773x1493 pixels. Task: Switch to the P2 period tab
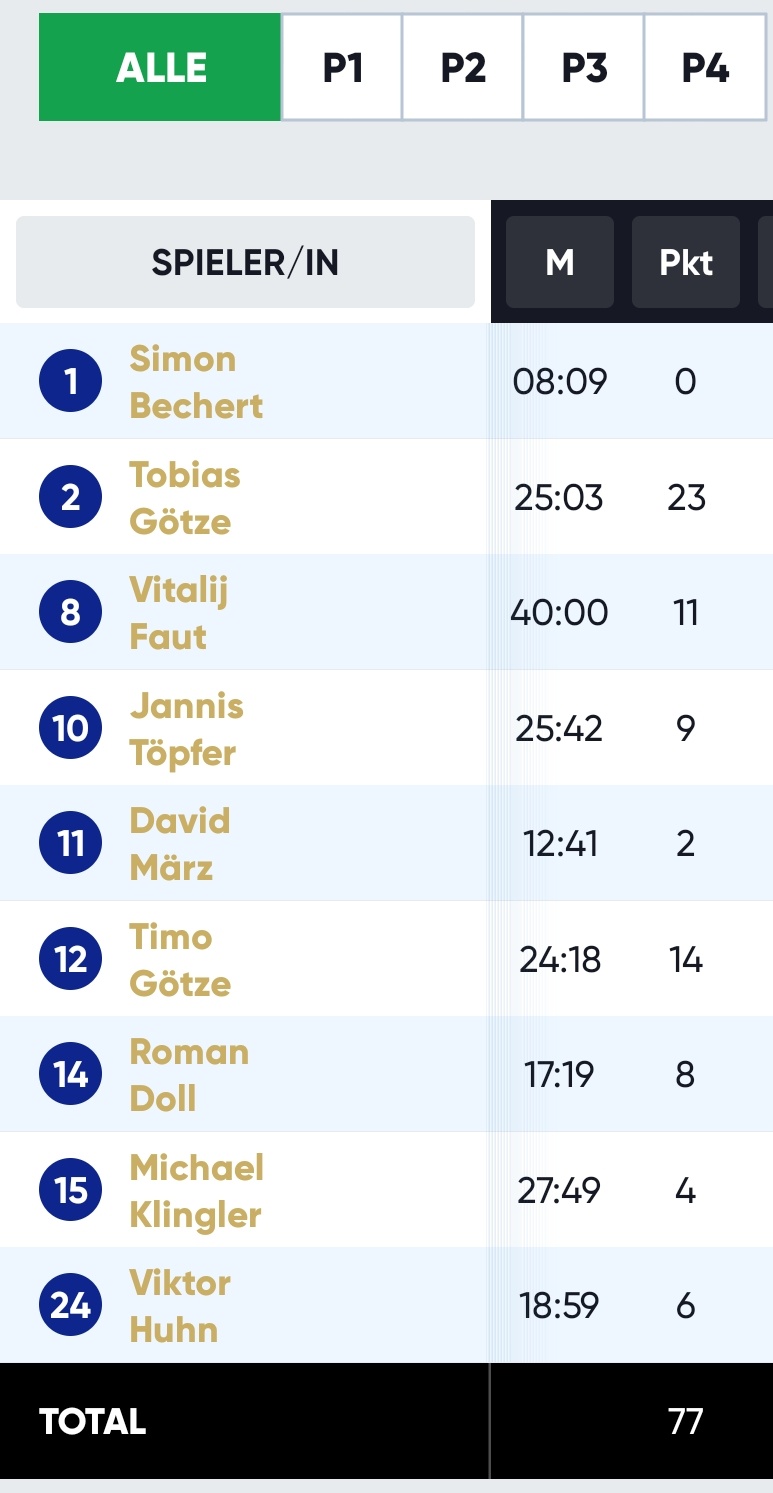[x=463, y=67]
